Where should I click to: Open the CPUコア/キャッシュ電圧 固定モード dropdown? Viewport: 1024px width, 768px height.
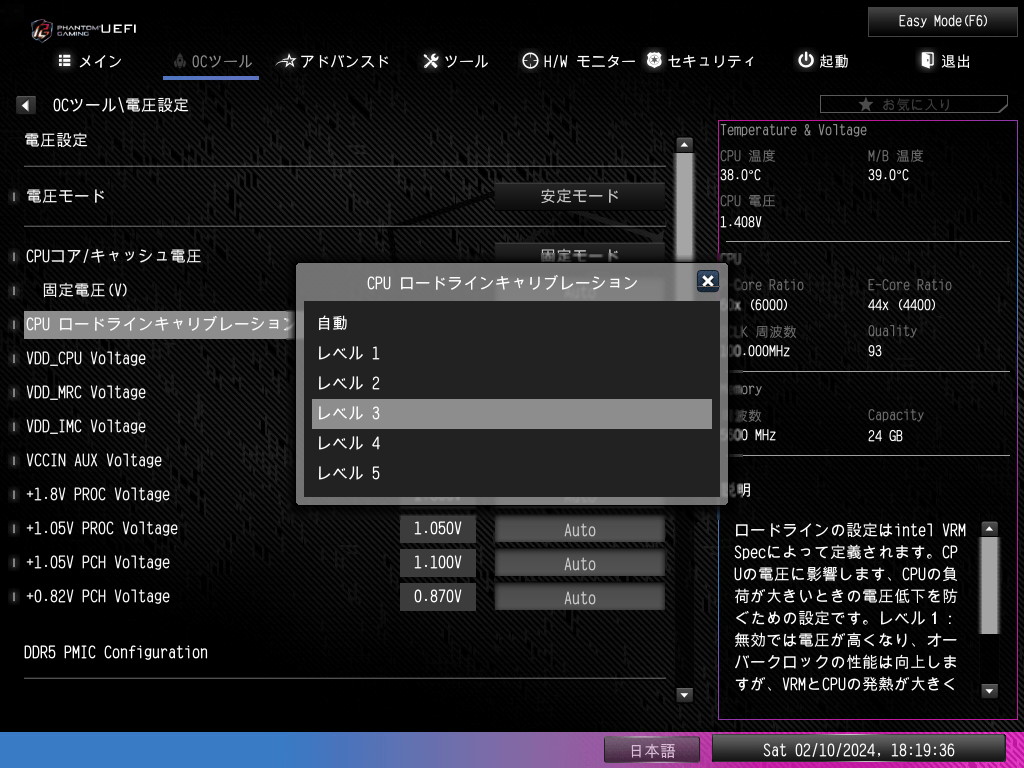tap(579, 253)
